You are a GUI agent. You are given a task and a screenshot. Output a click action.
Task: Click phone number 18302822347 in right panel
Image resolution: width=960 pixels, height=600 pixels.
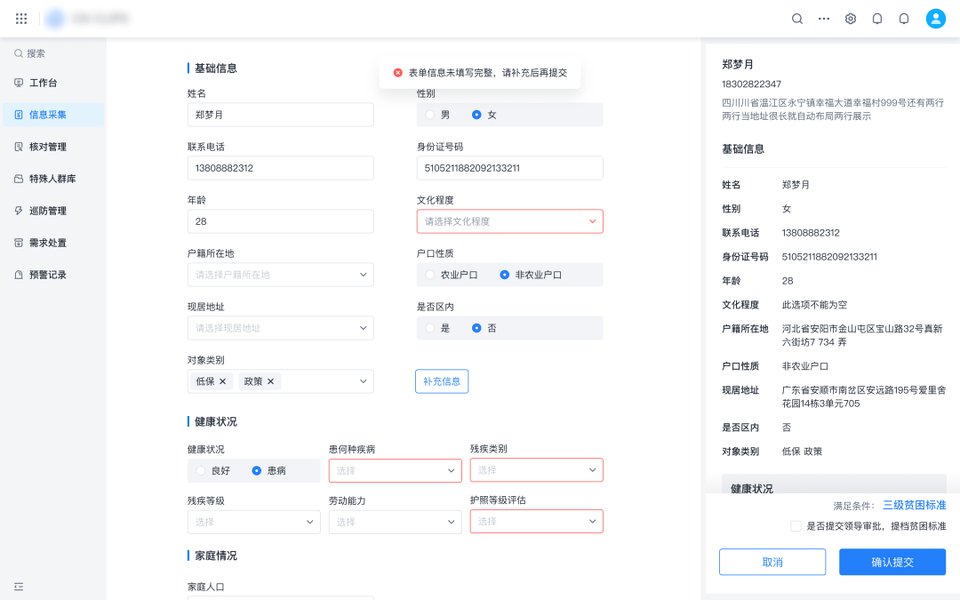point(751,84)
